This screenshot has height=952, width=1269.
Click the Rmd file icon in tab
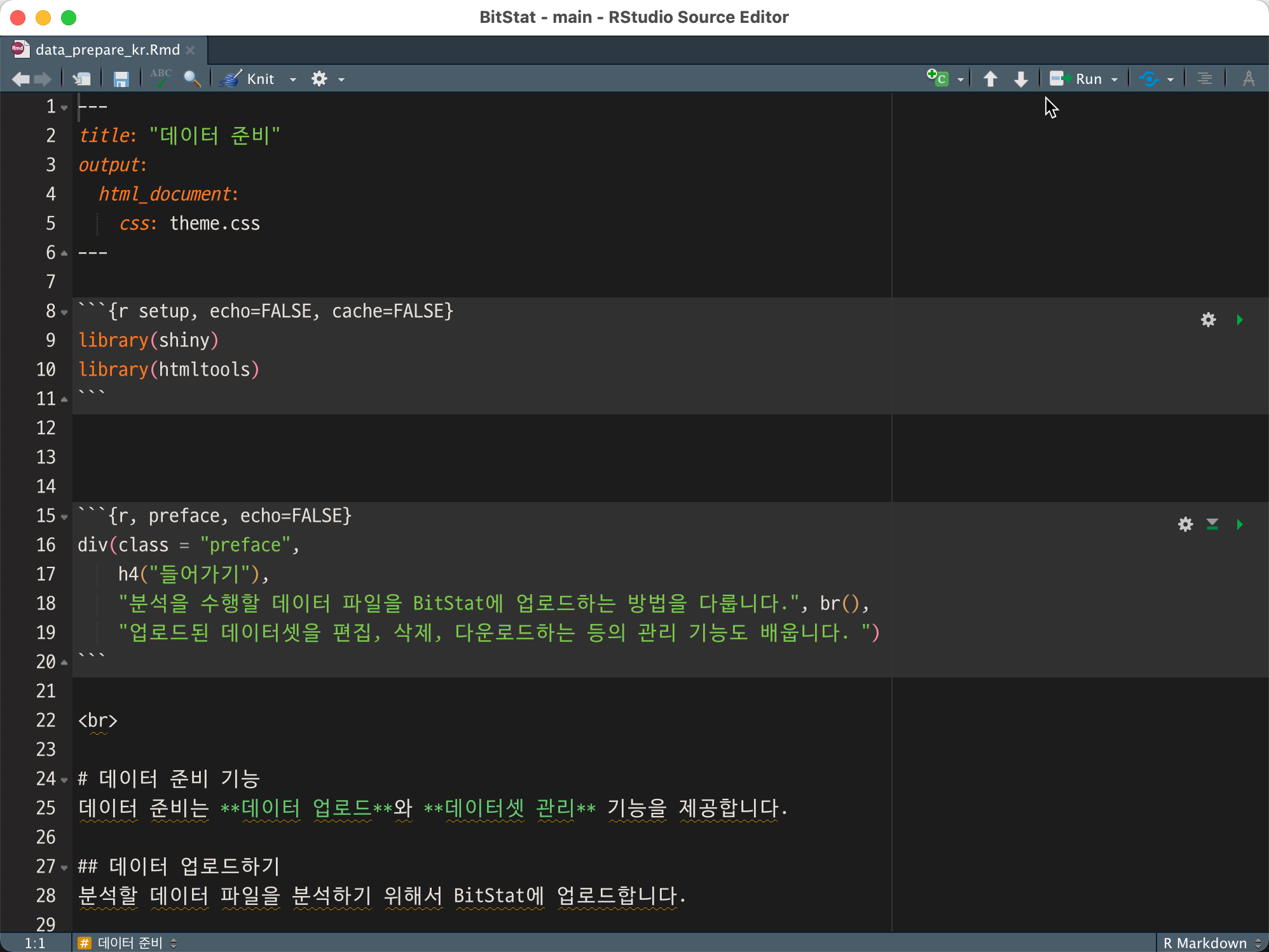pos(20,49)
